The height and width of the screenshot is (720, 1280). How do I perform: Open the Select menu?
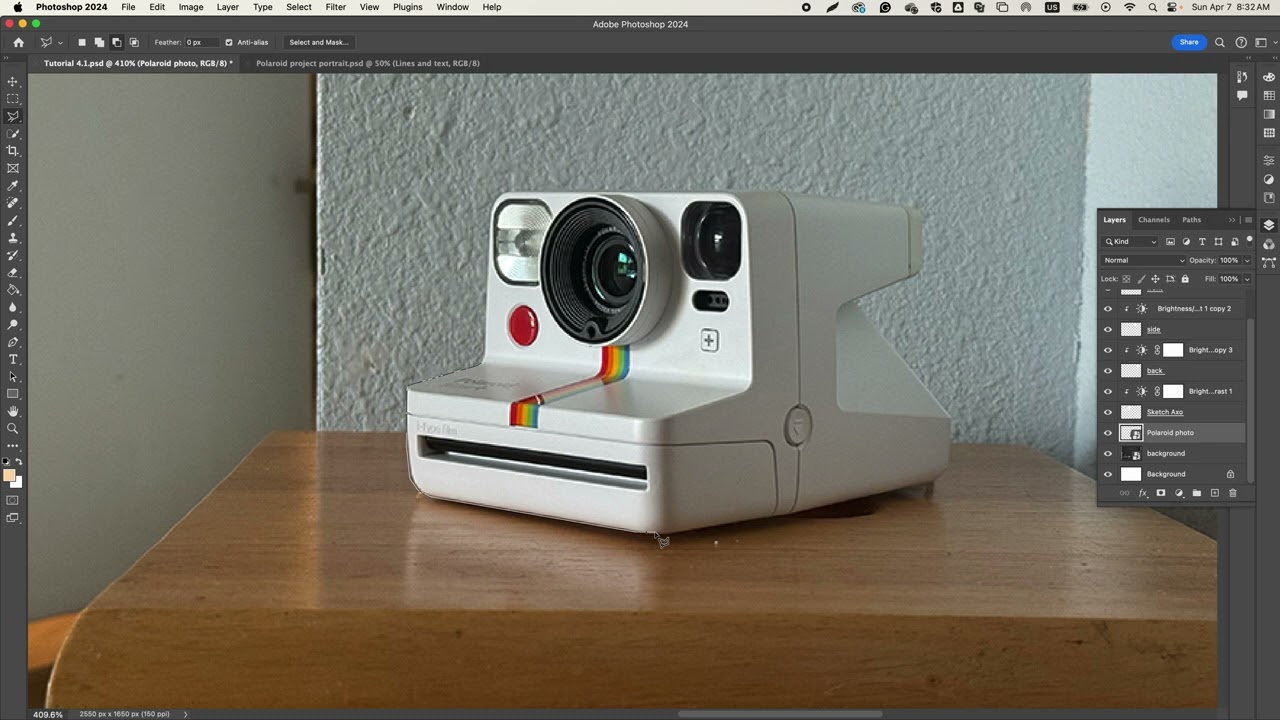click(x=299, y=7)
